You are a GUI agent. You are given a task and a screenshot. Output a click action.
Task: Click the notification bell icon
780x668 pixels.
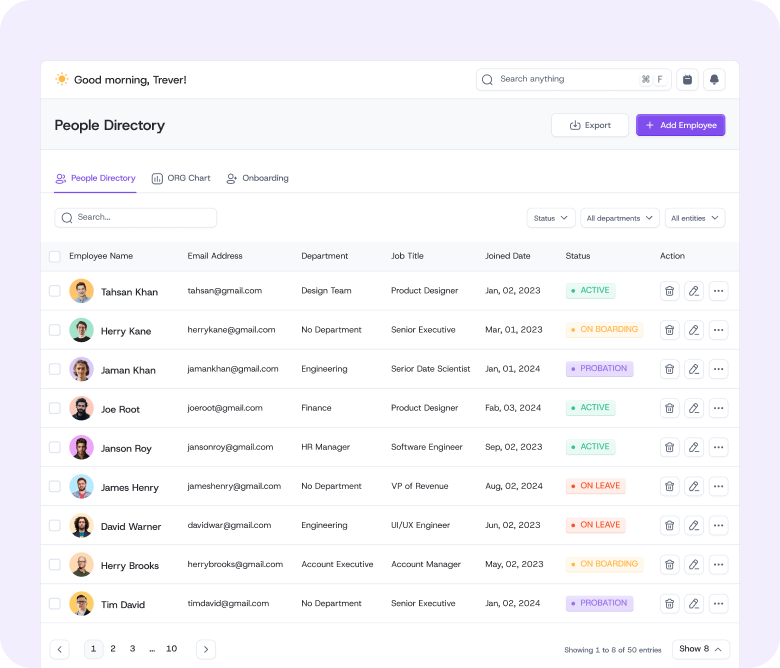(714, 80)
